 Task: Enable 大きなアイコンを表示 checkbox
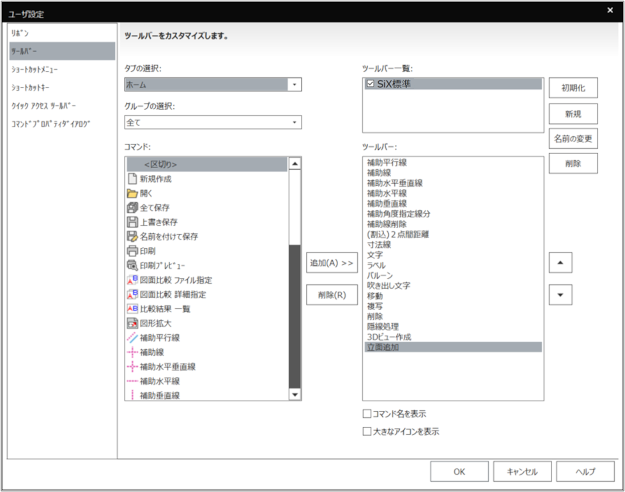367,431
